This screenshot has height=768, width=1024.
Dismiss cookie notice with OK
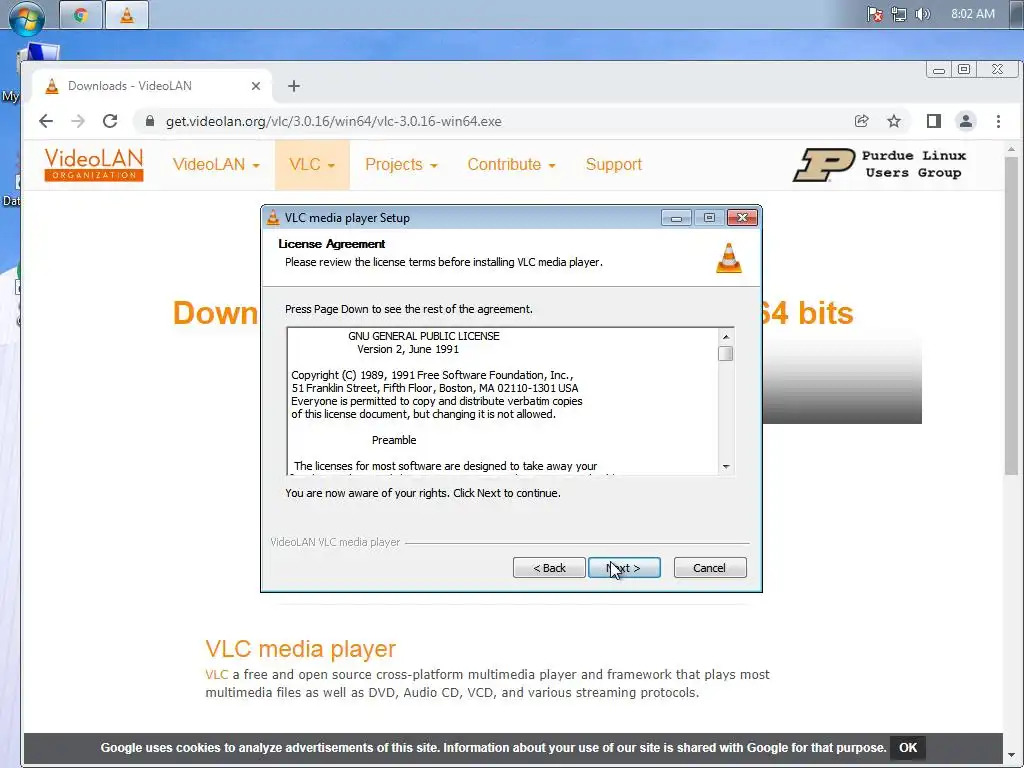pyautogui.click(x=908, y=748)
